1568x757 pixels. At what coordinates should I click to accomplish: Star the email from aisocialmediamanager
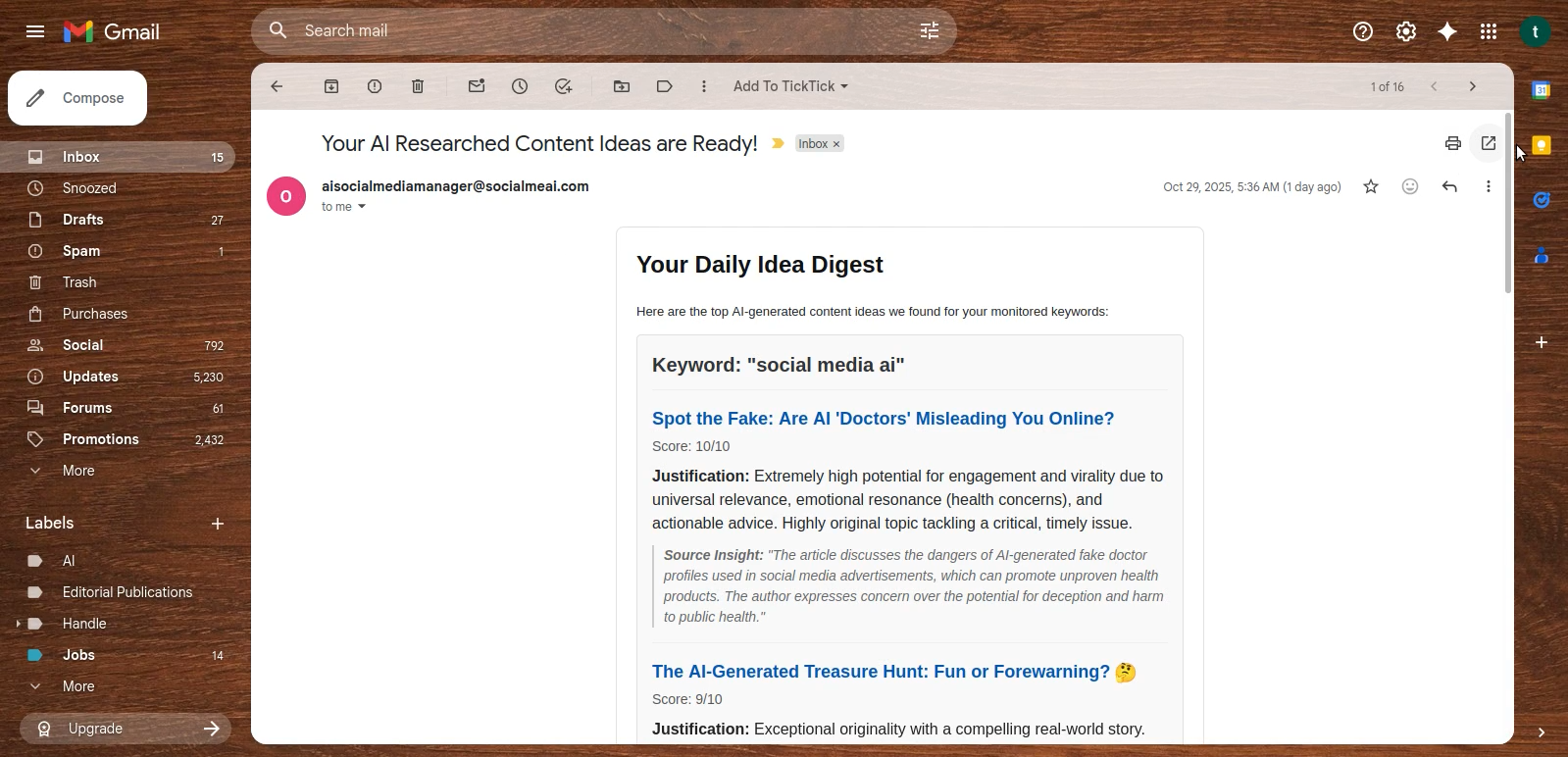[1371, 186]
